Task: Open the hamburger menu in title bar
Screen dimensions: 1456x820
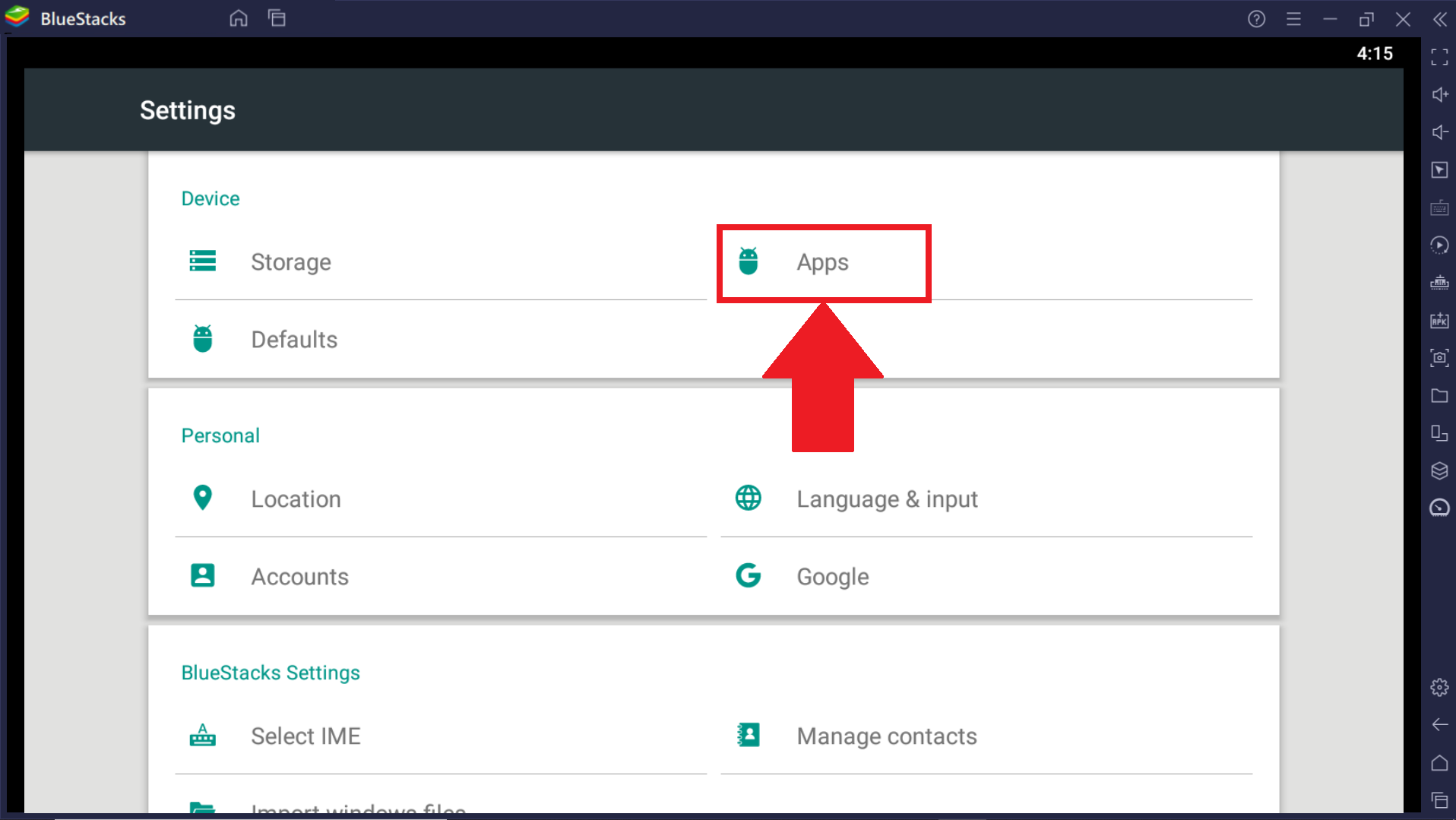Action: (x=1293, y=19)
